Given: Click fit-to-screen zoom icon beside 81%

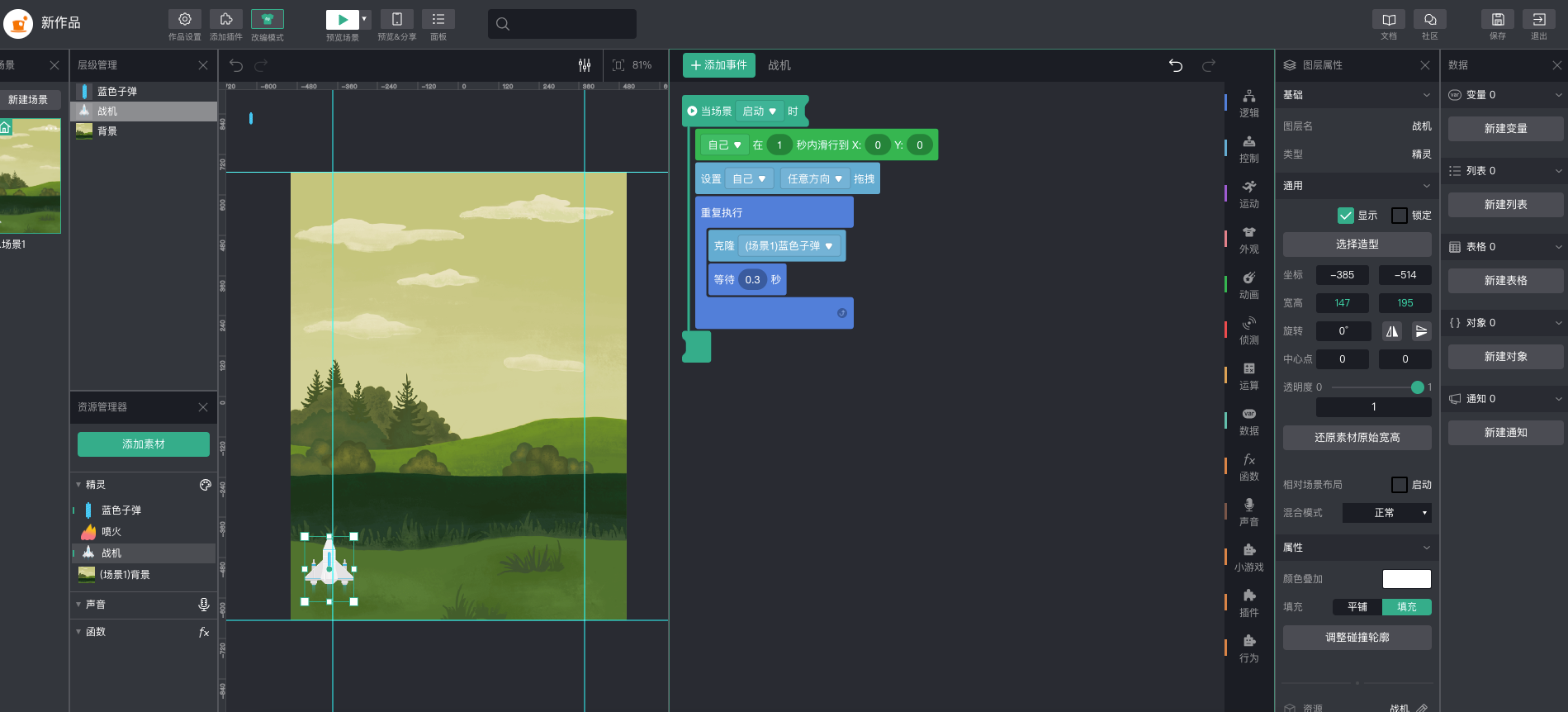Looking at the screenshot, I should pyautogui.click(x=618, y=65).
